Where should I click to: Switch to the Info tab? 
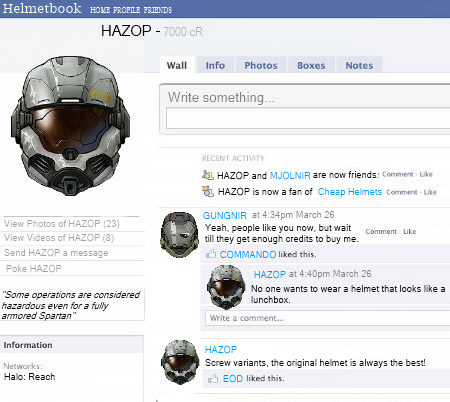(215, 65)
